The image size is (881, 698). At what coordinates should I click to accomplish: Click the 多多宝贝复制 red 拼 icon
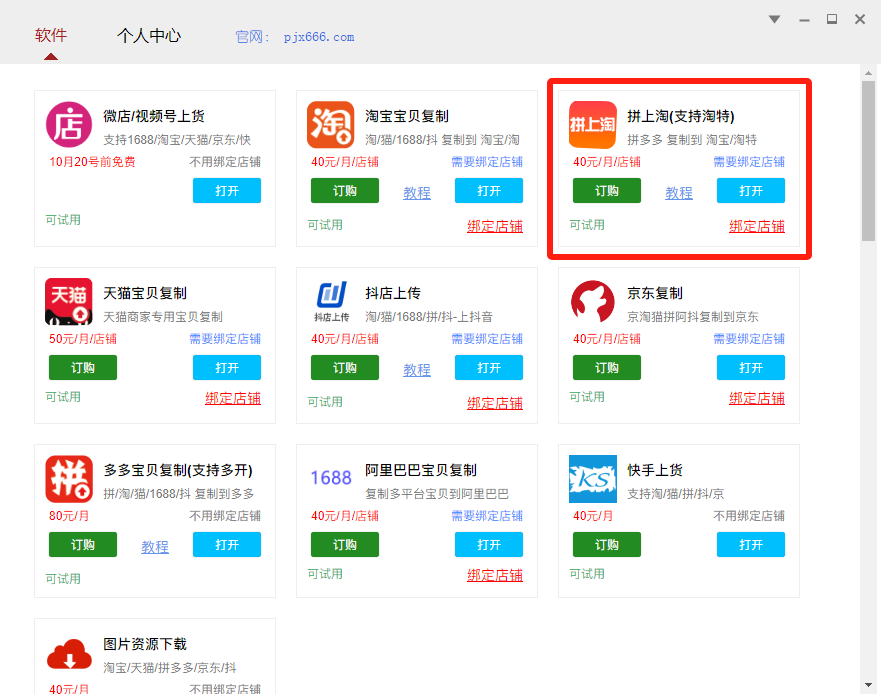[69, 479]
